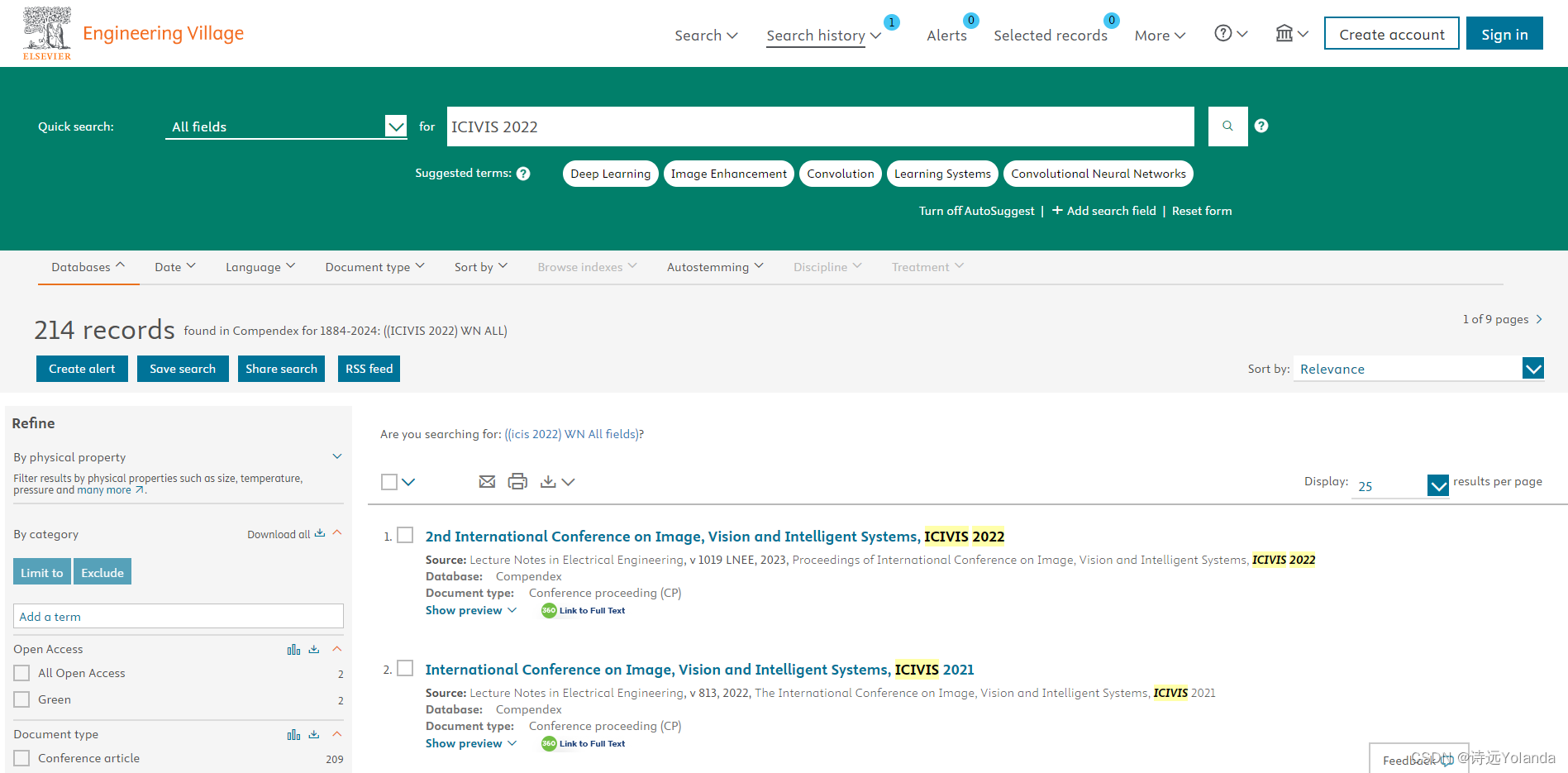Open the Date filter tab
Screen dimensions: 1568x773
(x=175, y=267)
